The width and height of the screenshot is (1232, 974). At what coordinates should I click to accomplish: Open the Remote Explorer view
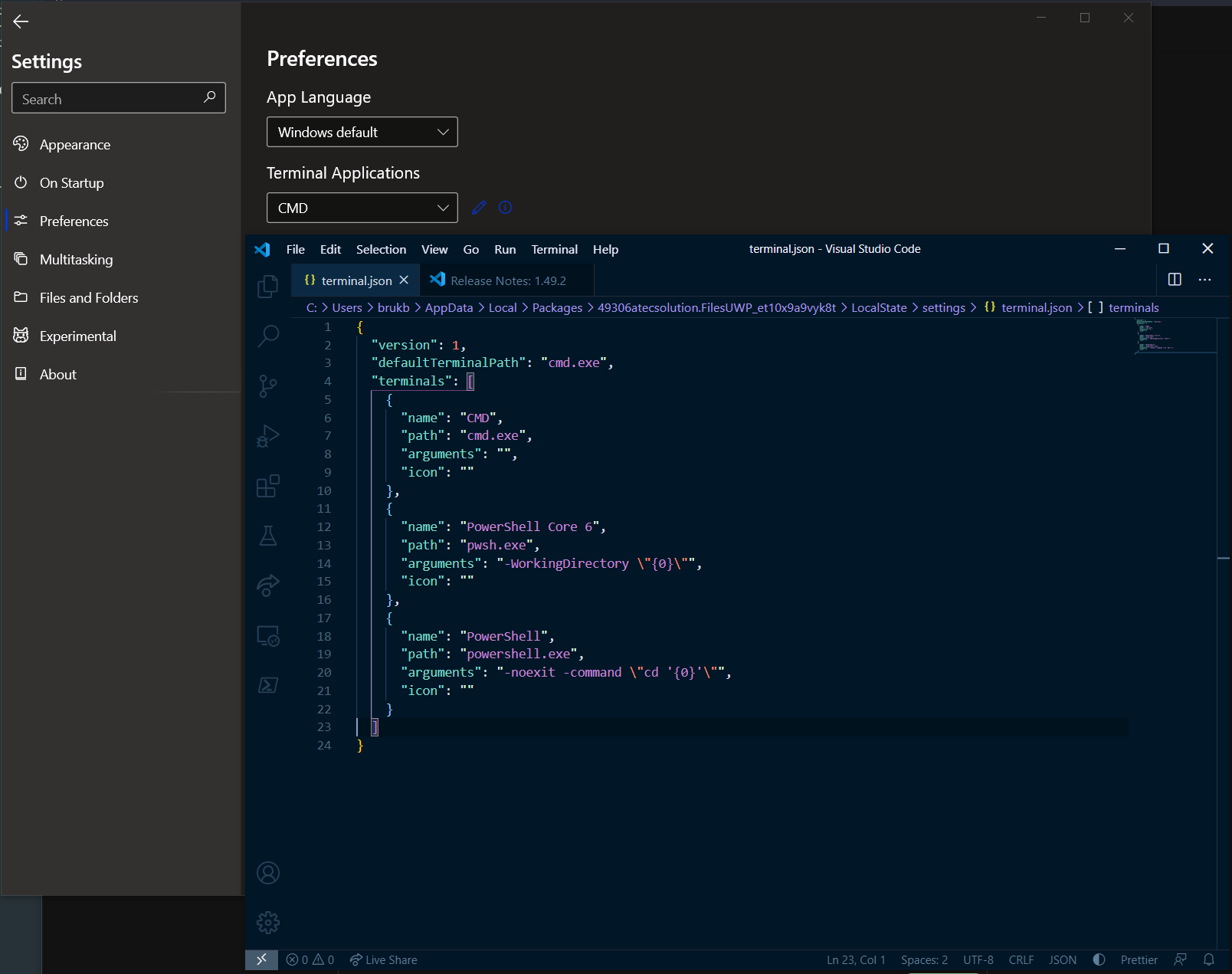pyautogui.click(x=267, y=636)
